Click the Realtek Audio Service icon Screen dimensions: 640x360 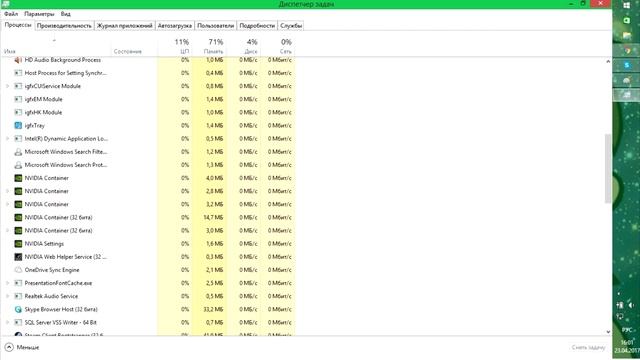(x=18, y=296)
